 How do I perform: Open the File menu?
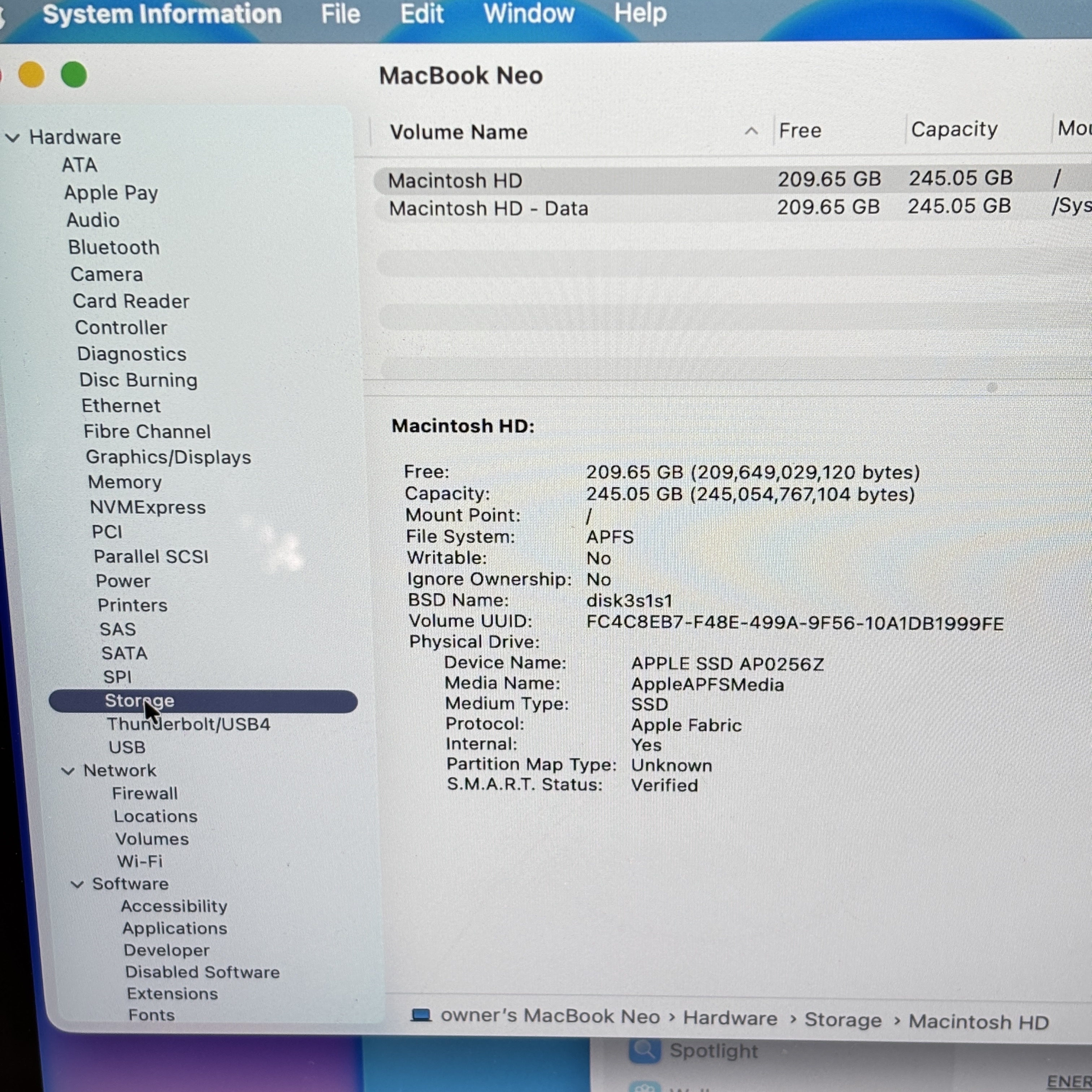340,14
